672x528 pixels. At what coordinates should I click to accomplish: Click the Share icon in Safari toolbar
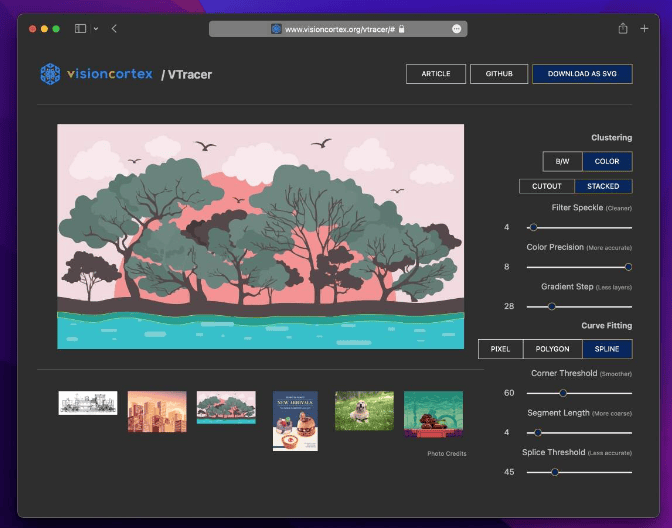coord(623,29)
